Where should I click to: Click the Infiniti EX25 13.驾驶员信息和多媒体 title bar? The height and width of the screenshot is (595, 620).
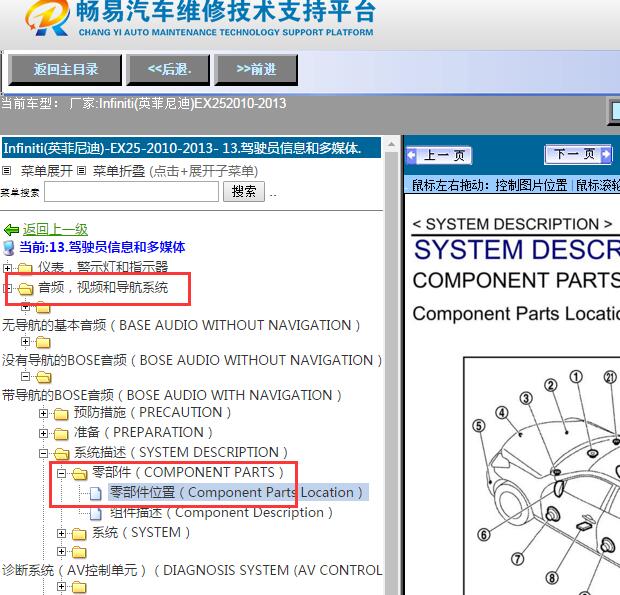pyautogui.click(x=191, y=148)
